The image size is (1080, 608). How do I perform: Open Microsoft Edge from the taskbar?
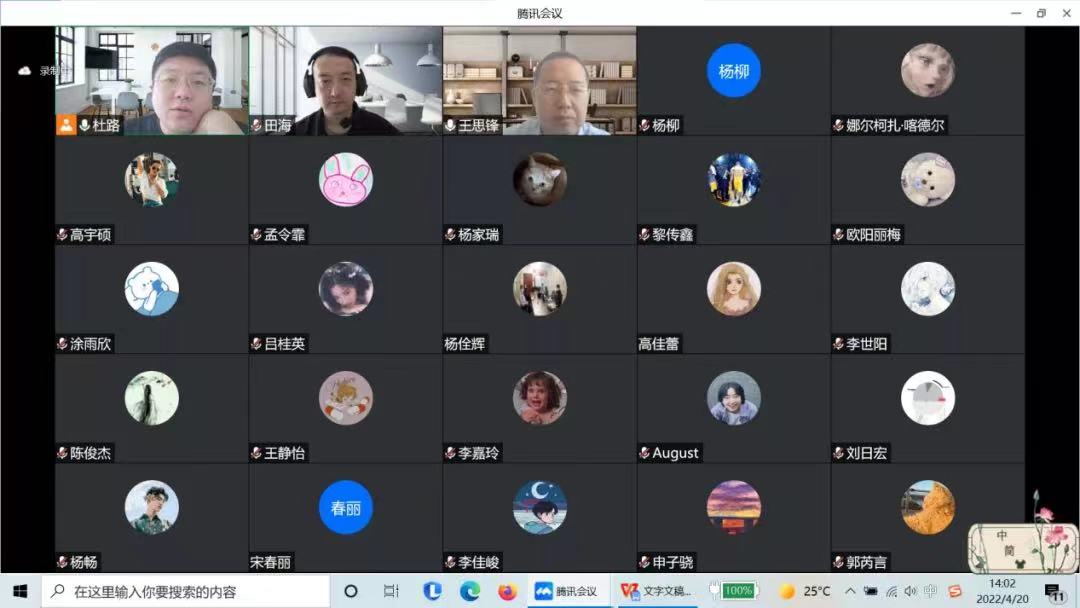pyautogui.click(x=470, y=591)
